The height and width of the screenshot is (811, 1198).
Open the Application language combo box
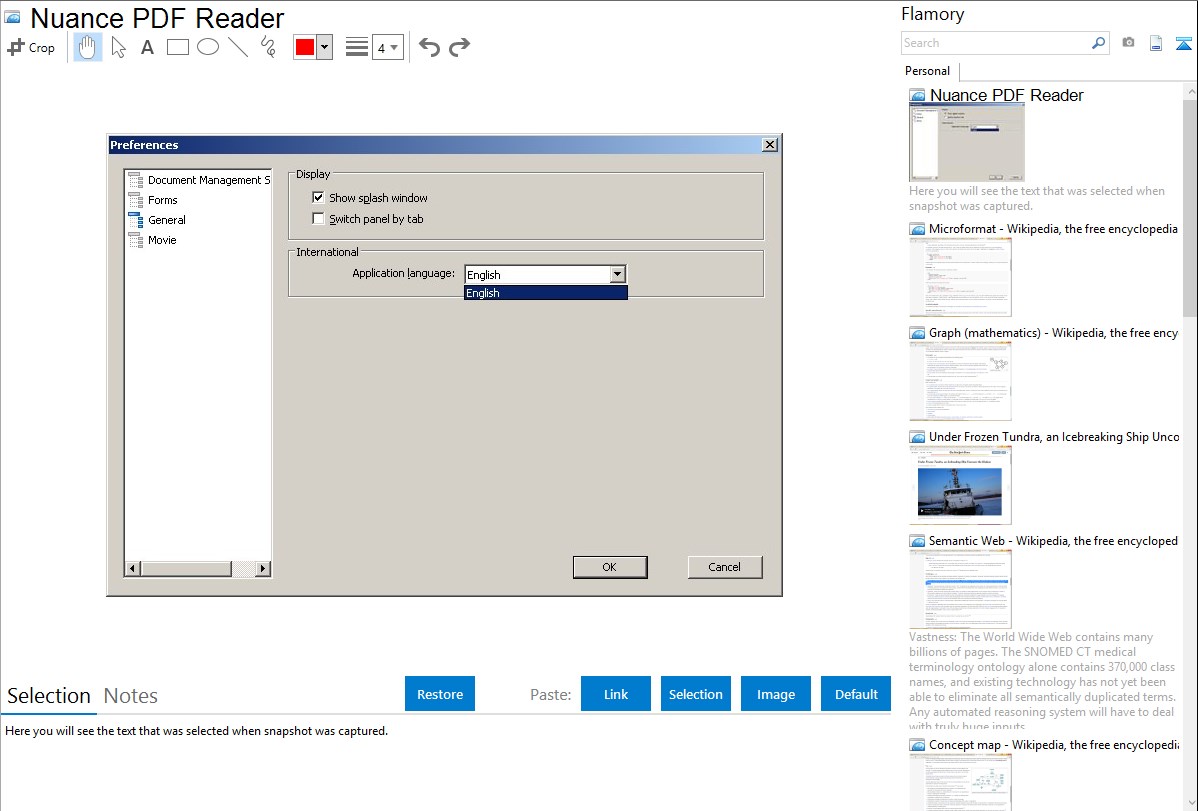point(546,274)
